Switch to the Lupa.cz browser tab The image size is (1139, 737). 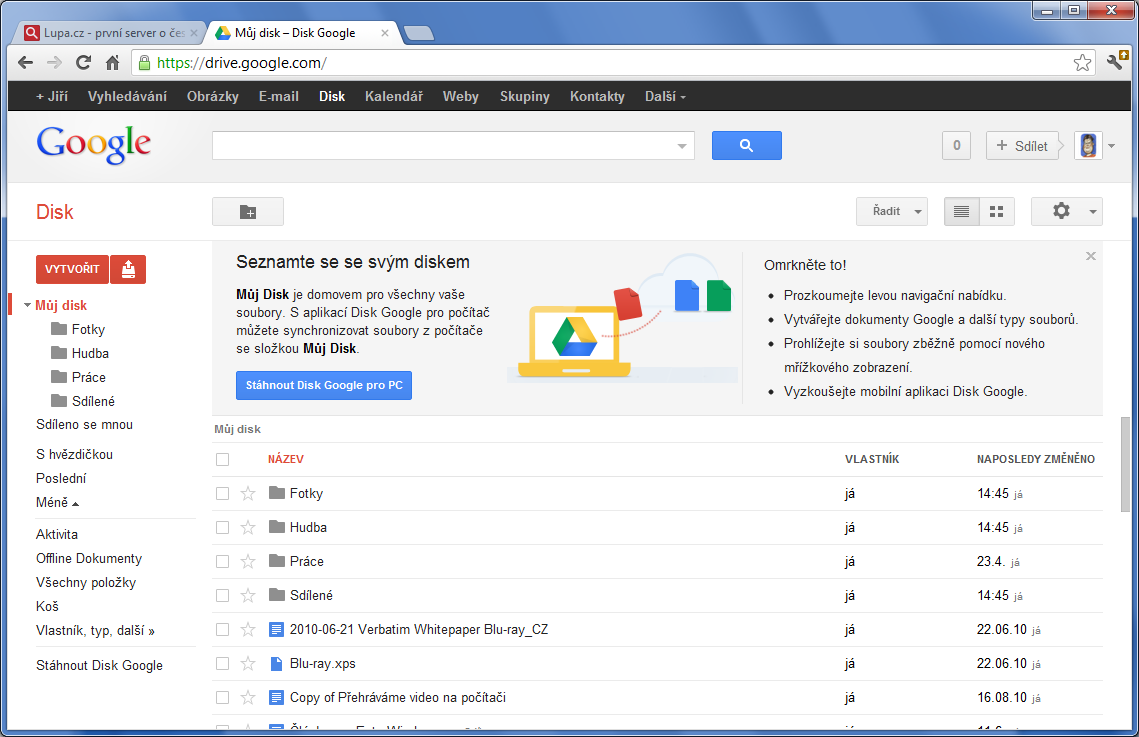point(107,33)
